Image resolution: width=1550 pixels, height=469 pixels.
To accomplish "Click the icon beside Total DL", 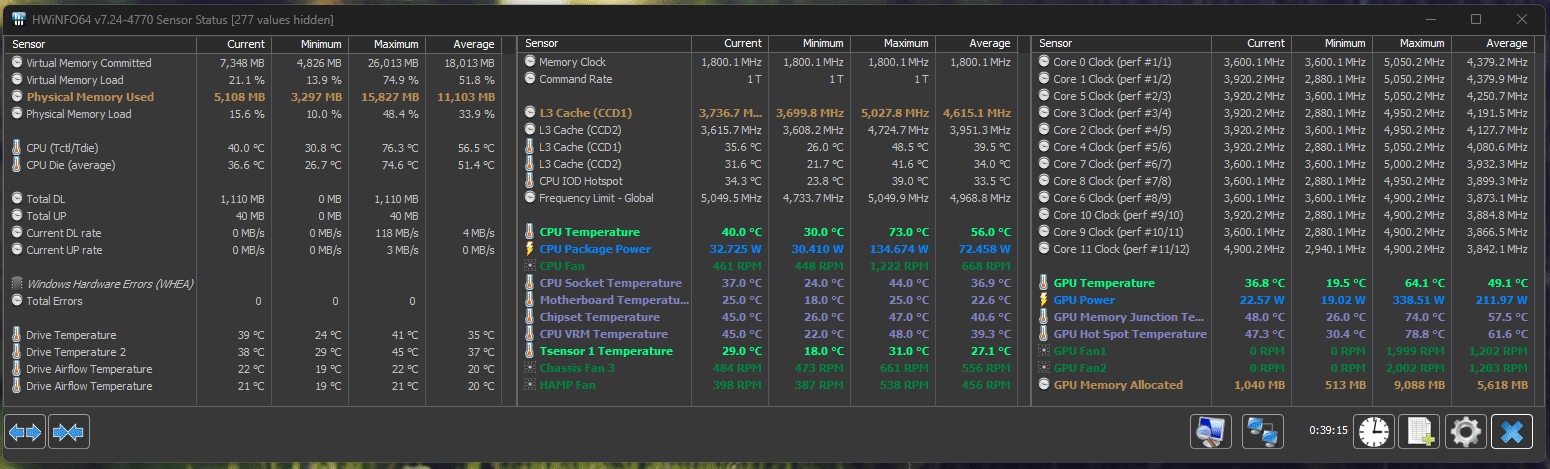I will pos(17,199).
